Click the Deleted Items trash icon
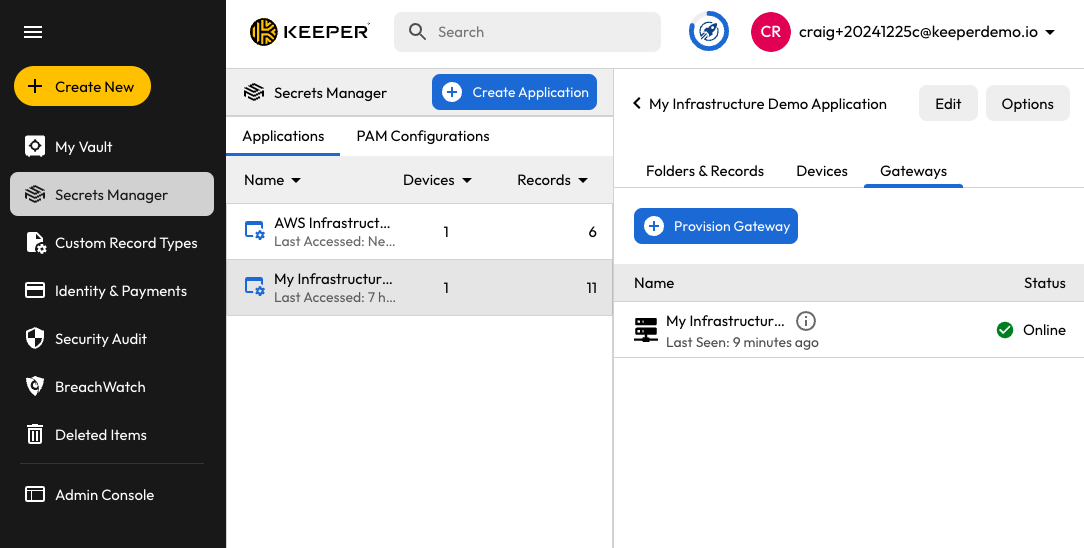This screenshot has height=548, width=1084. pos(35,435)
